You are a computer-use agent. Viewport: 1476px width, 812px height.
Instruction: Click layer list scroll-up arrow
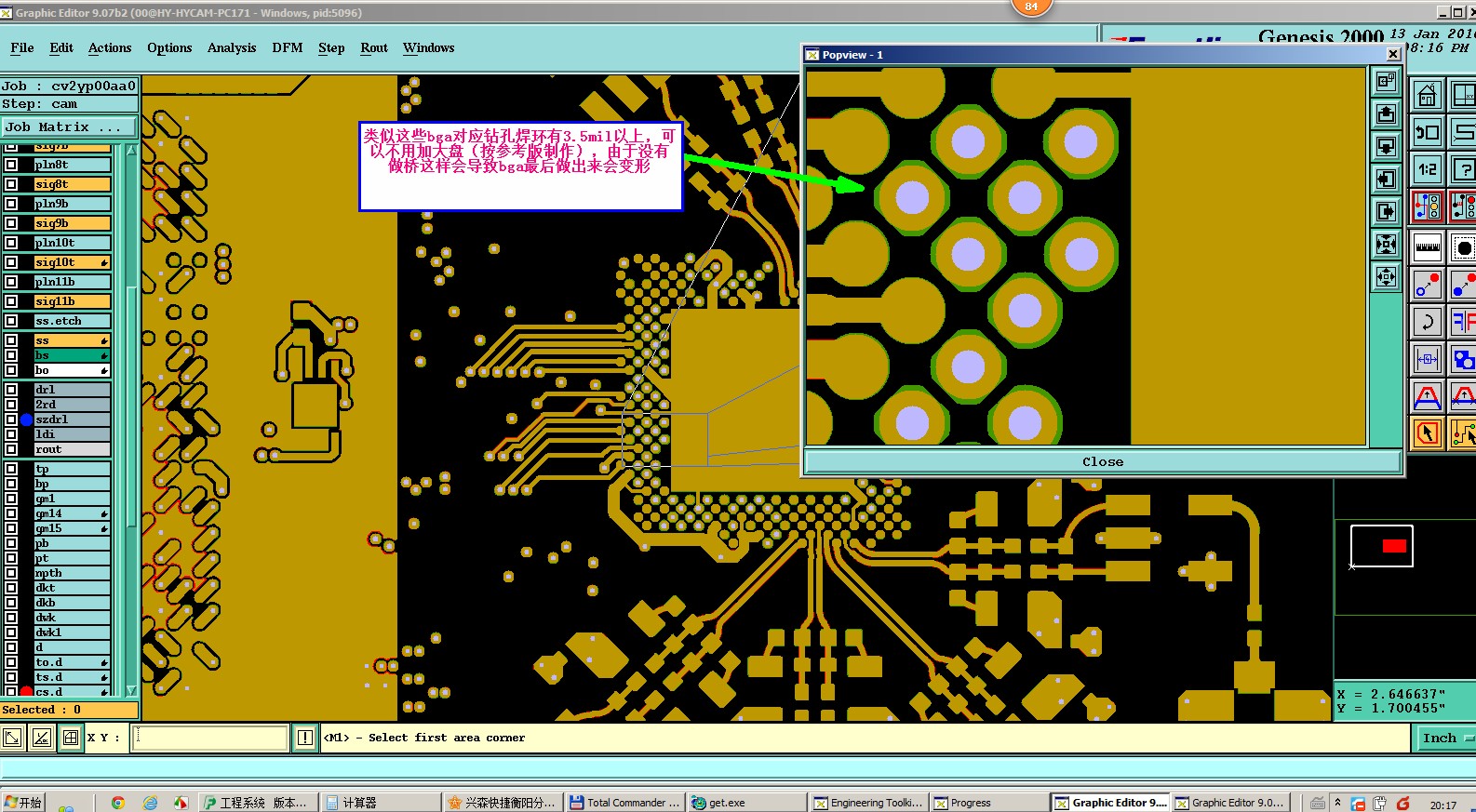point(131,150)
